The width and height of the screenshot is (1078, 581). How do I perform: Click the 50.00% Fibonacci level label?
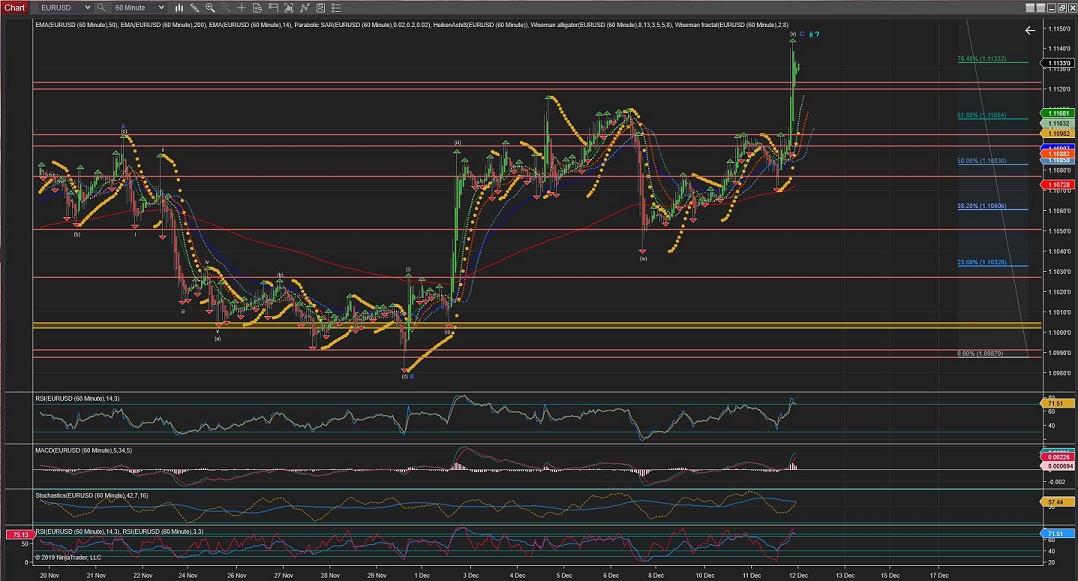[981, 161]
